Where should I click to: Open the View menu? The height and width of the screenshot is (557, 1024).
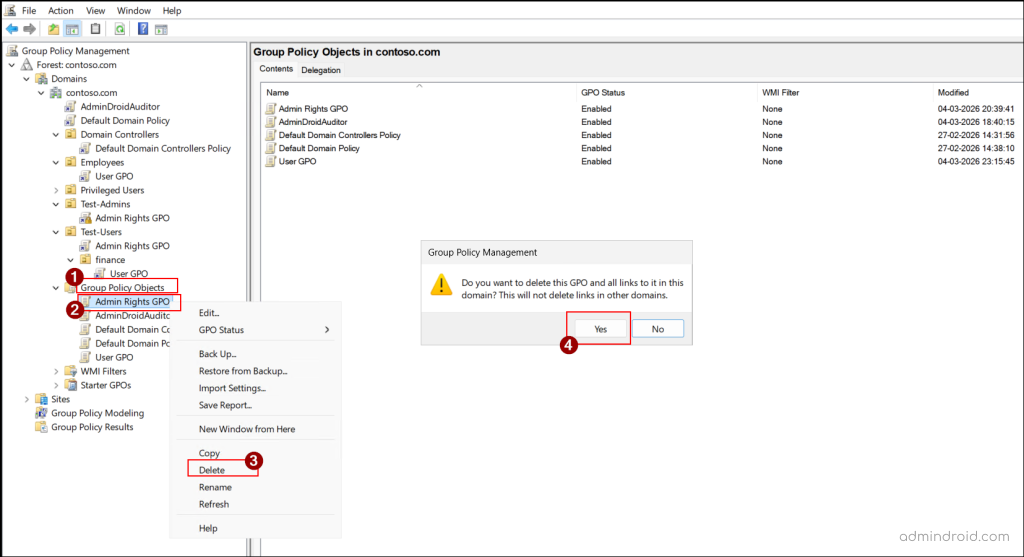(x=95, y=10)
